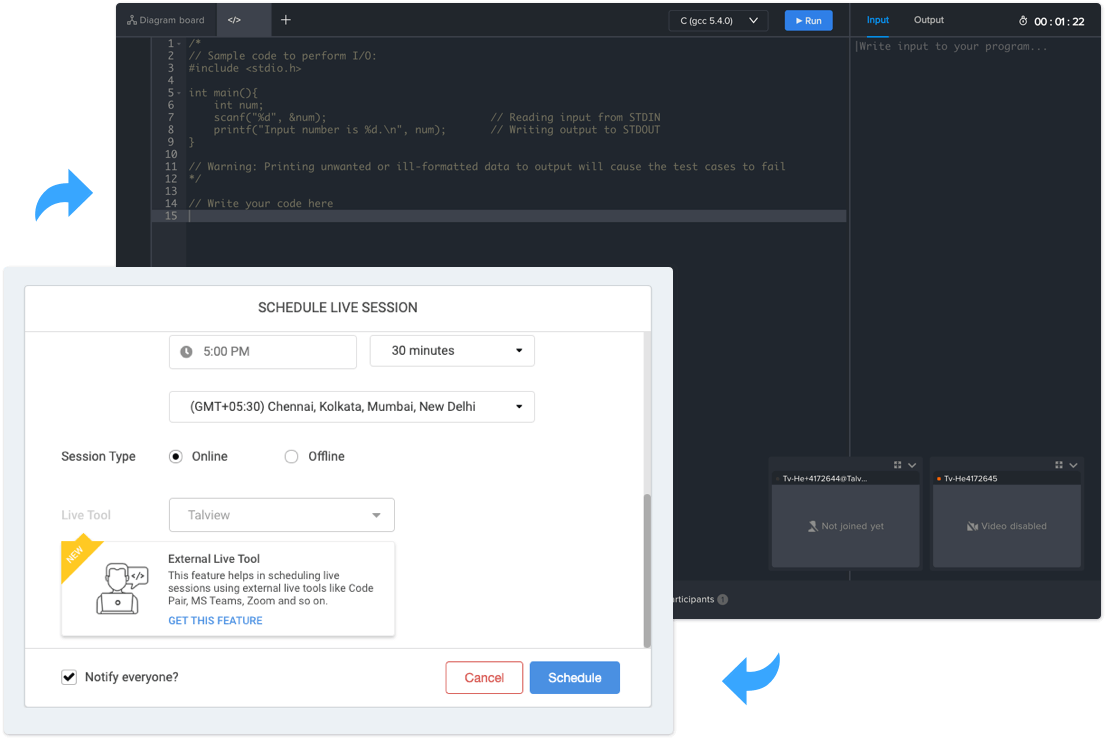Image resolution: width=1107 pixels, height=741 pixels.
Task: Click the 'int main(){' code line
Action: [x=223, y=92]
